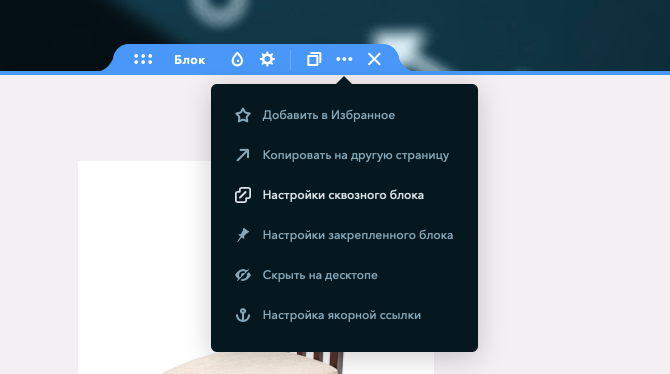Click the anchor icon in the menu
This screenshot has height=374, width=670.
click(243, 315)
